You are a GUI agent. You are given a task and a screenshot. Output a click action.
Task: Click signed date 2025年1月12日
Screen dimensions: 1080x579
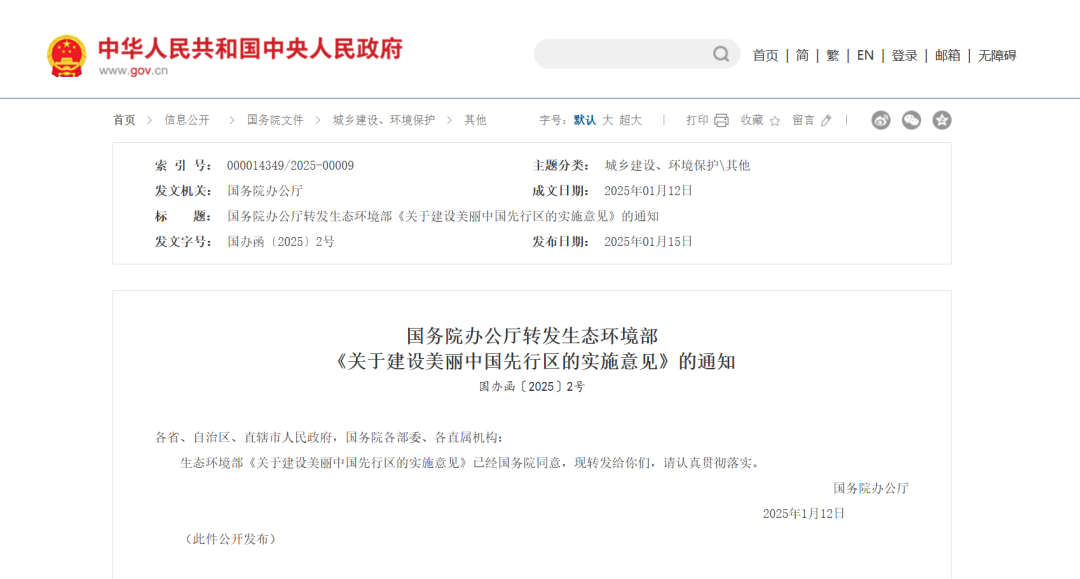click(804, 514)
